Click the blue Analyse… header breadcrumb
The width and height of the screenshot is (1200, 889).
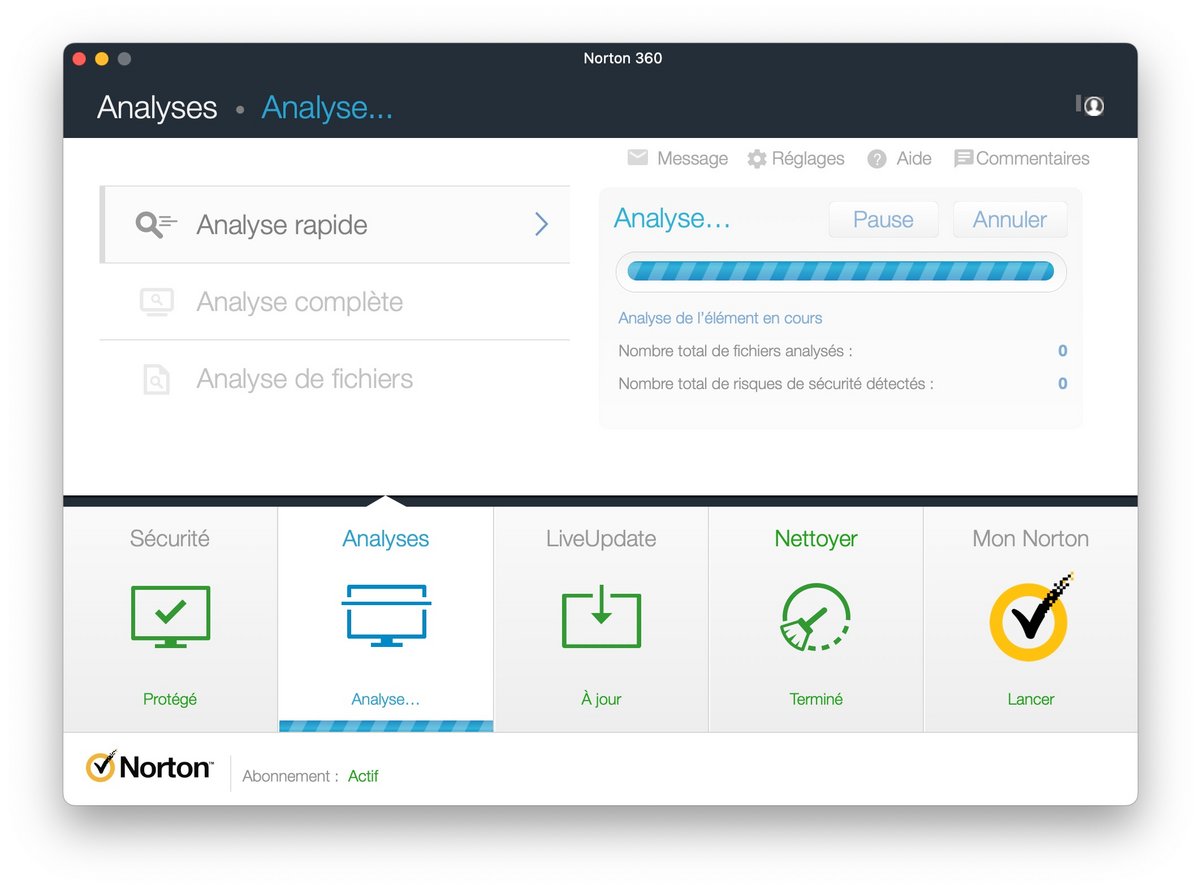coord(327,107)
